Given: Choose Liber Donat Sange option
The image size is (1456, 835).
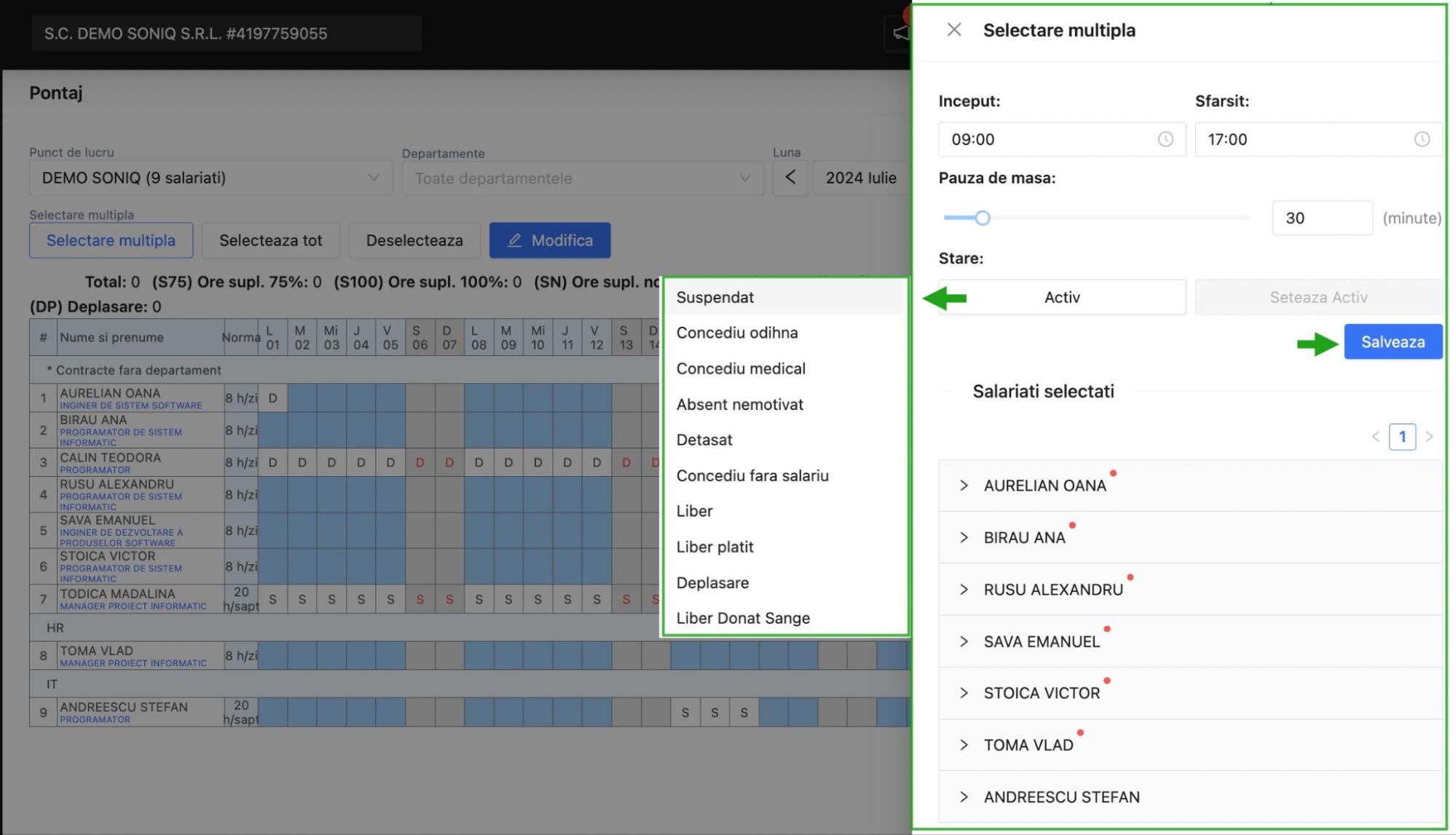Looking at the screenshot, I should click(x=784, y=618).
